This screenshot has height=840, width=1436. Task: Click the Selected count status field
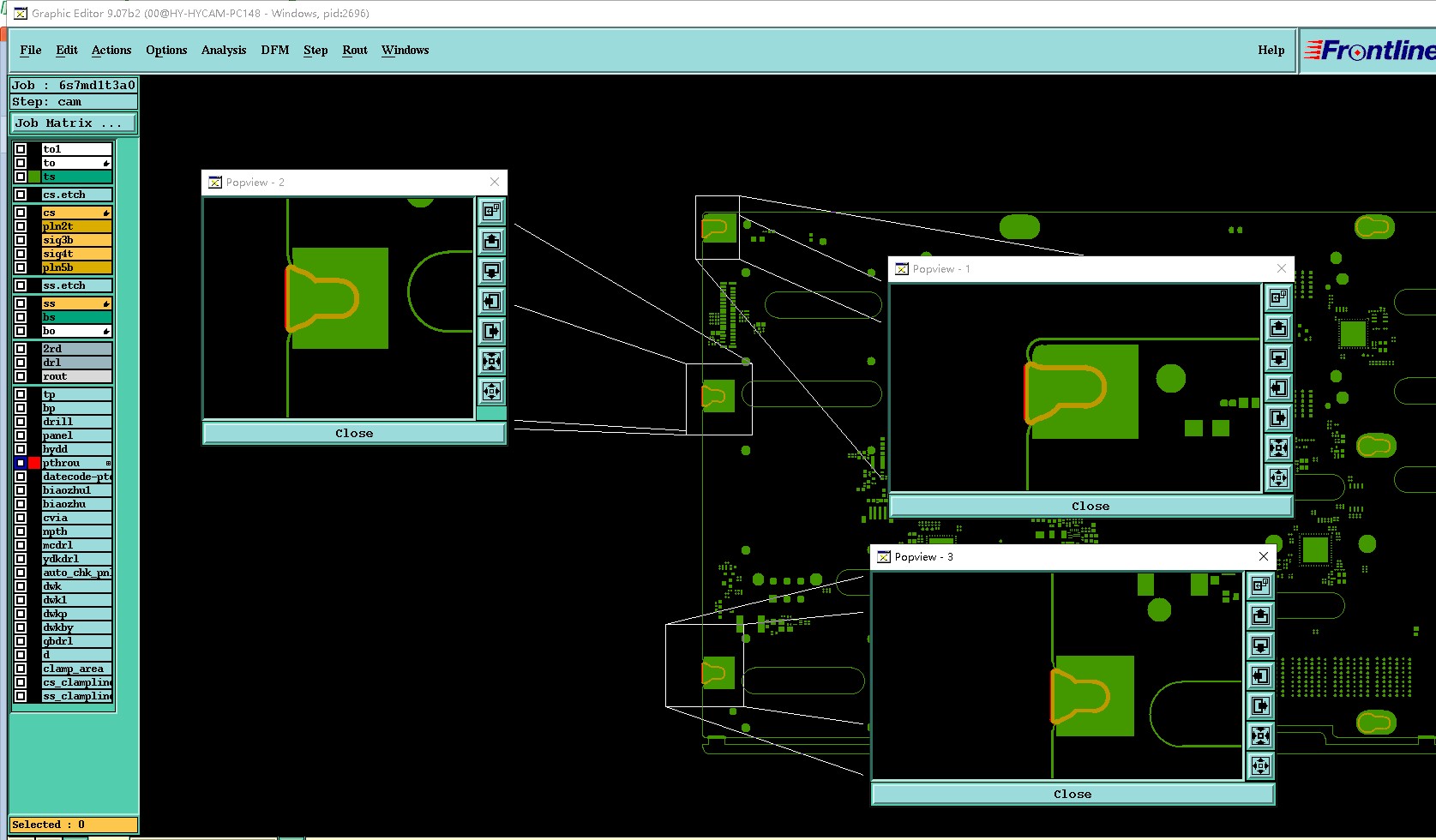point(74,825)
